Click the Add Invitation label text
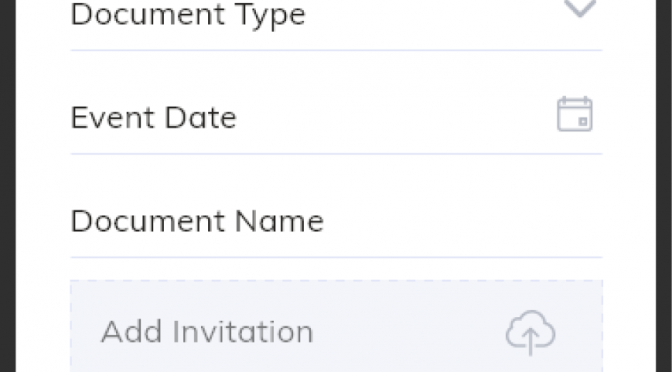 [207, 332]
